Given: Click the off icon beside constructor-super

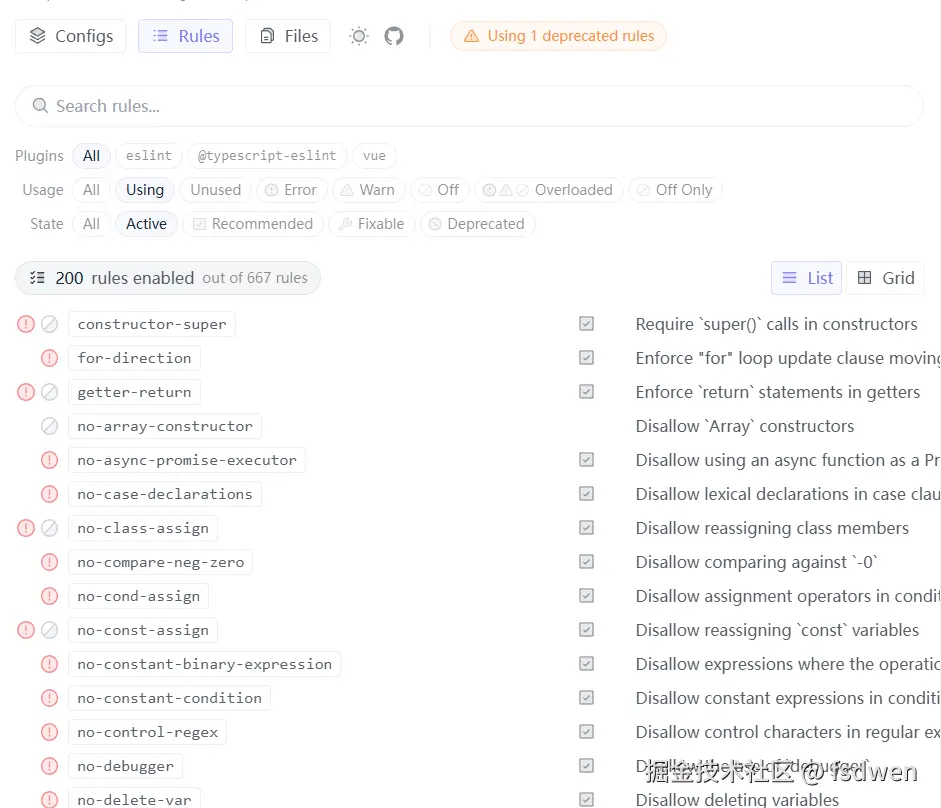Looking at the screenshot, I should [x=49, y=324].
